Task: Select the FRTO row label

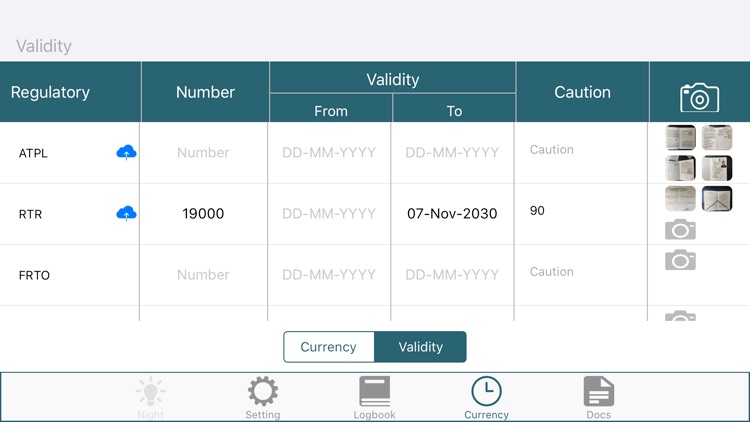Action: coord(34,275)
